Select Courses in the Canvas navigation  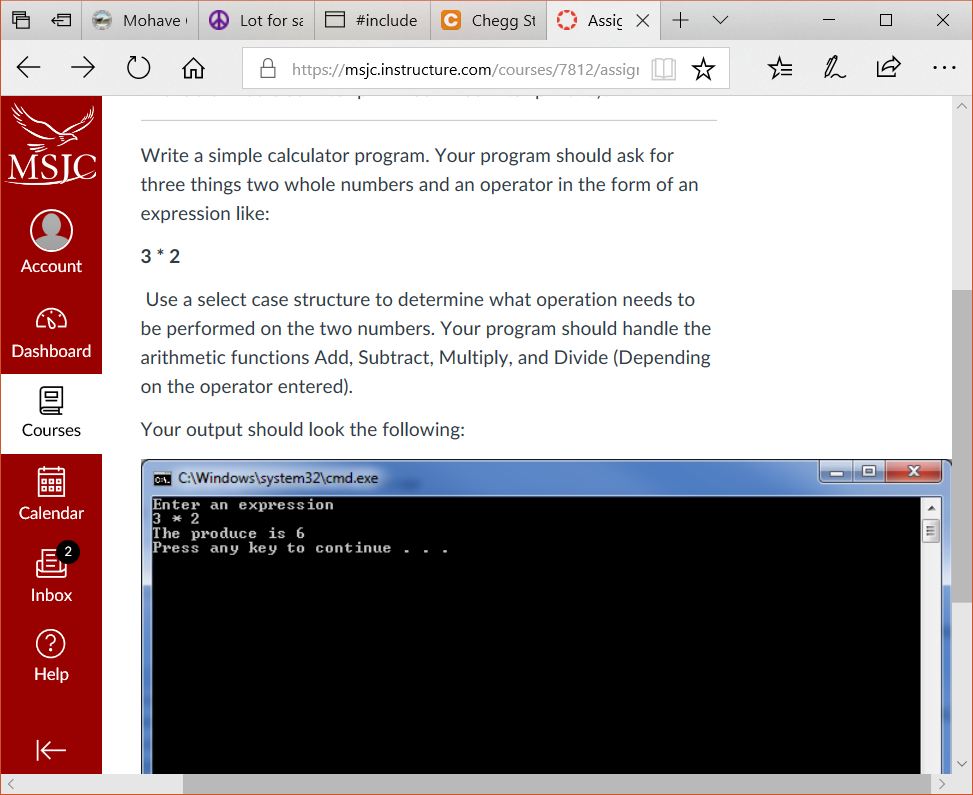click(51, 413)
